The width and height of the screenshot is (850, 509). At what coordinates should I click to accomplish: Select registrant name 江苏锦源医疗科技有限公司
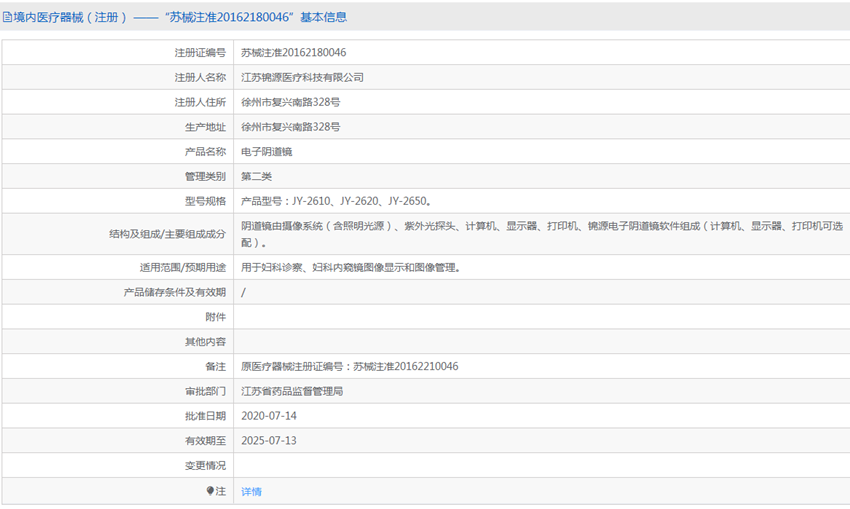(x=302, y=78)
